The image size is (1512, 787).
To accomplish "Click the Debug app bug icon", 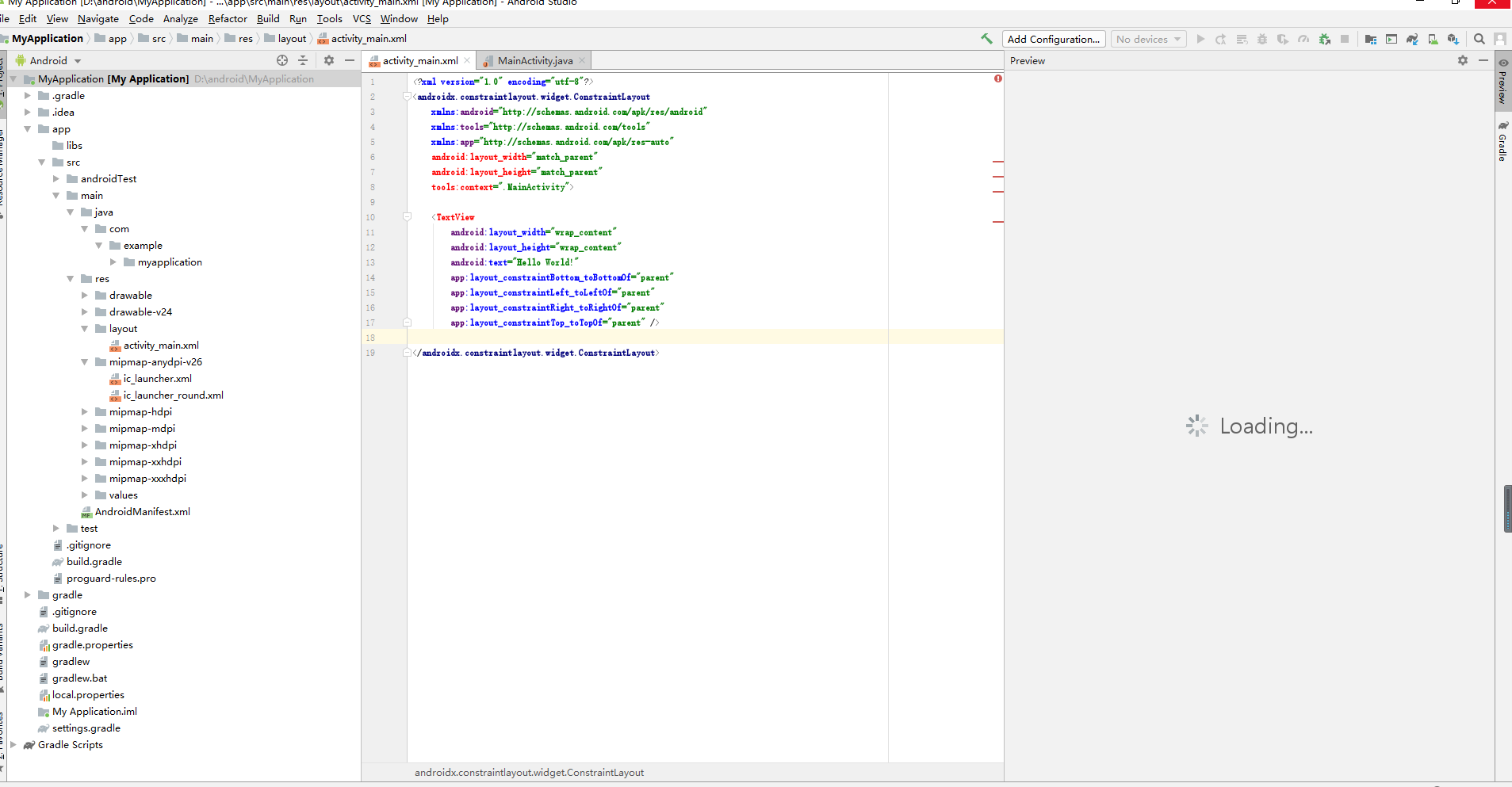I will (1262, 39).
